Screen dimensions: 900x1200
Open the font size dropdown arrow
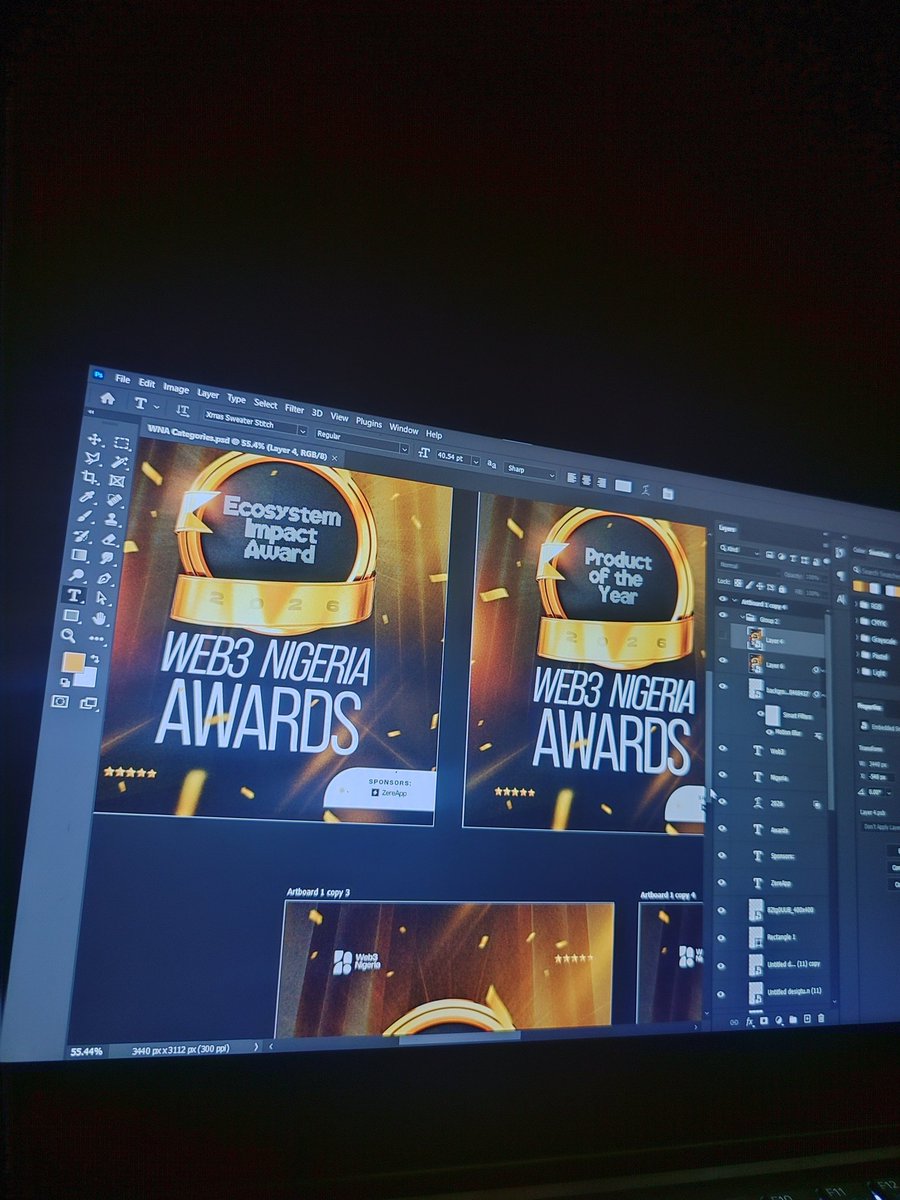click(476, 462)
